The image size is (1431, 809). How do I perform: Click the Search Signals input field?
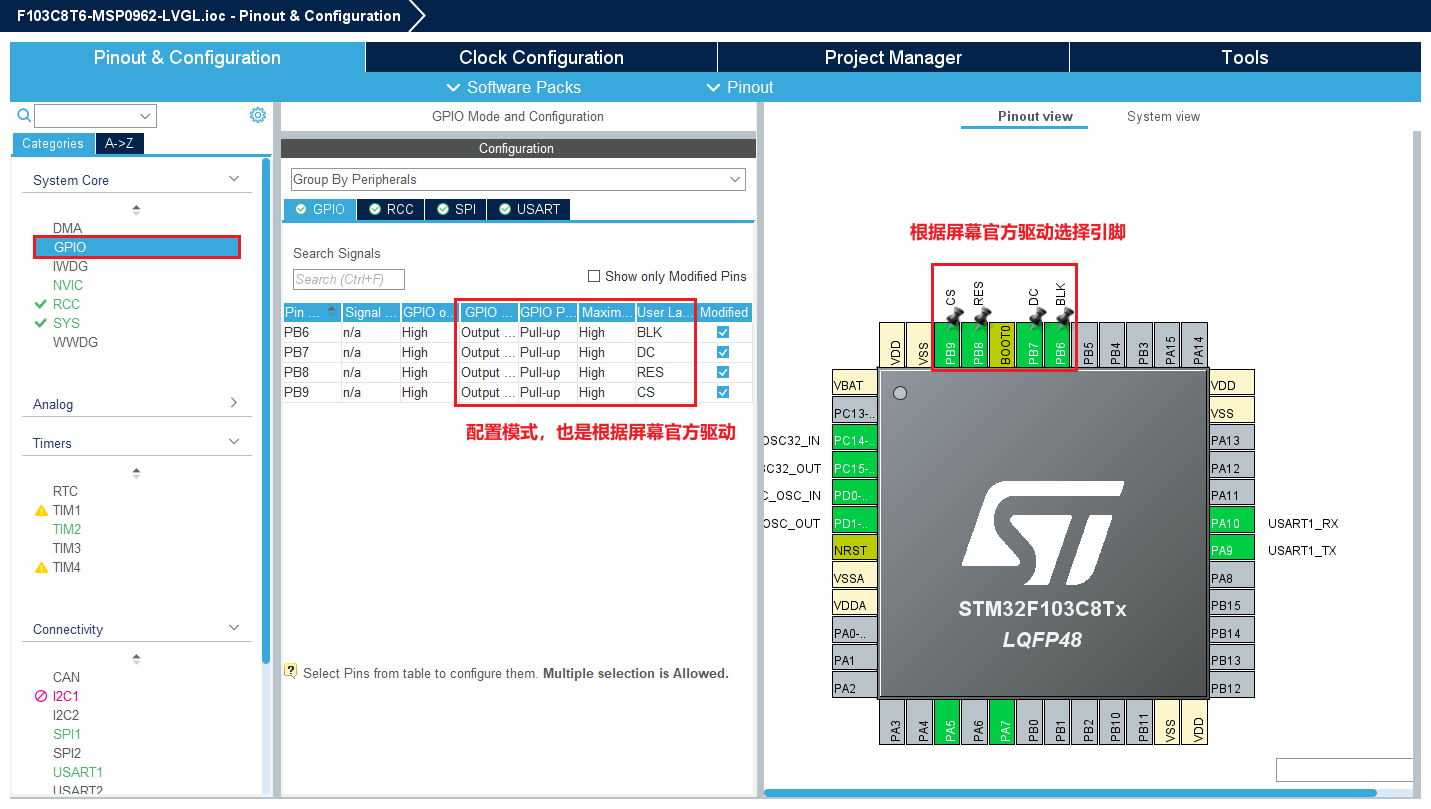349,279
